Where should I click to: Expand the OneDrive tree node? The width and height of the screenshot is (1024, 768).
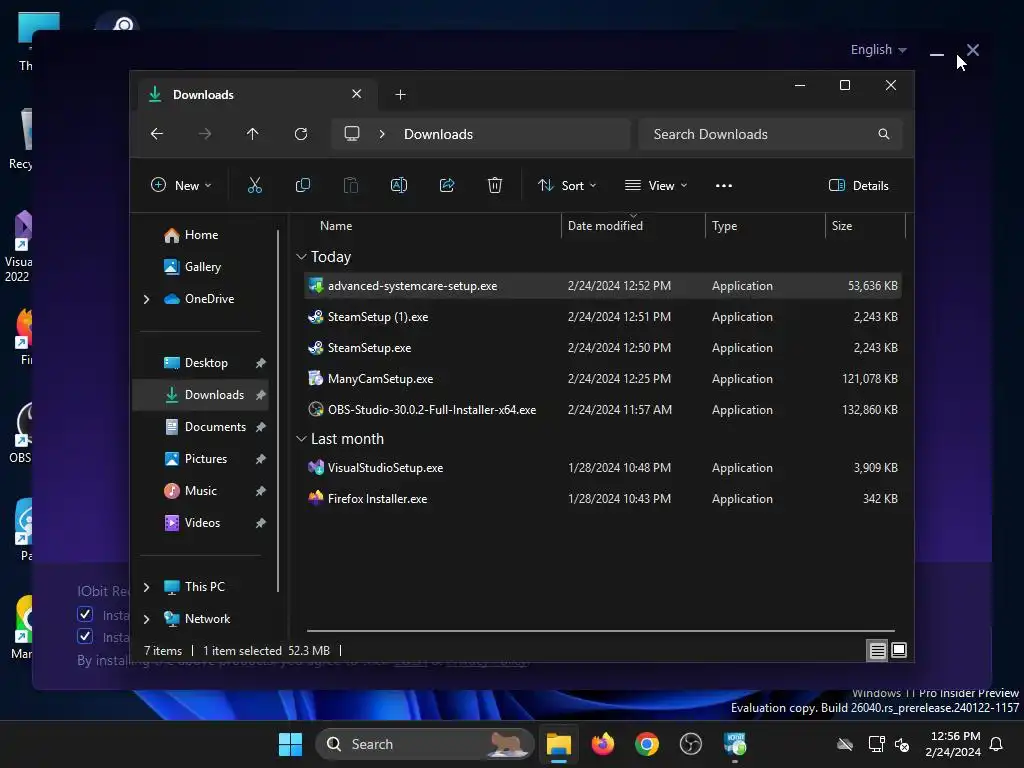click(146, 299)
